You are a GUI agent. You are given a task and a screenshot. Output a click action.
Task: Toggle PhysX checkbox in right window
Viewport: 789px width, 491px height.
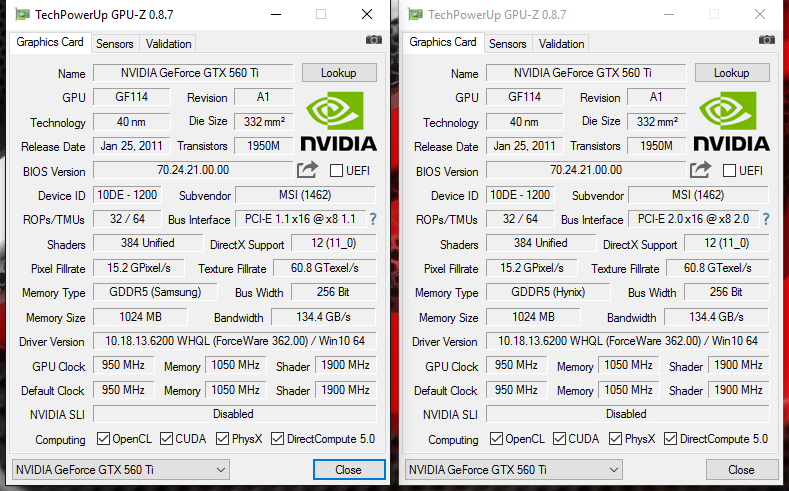[x=615, y=439]
